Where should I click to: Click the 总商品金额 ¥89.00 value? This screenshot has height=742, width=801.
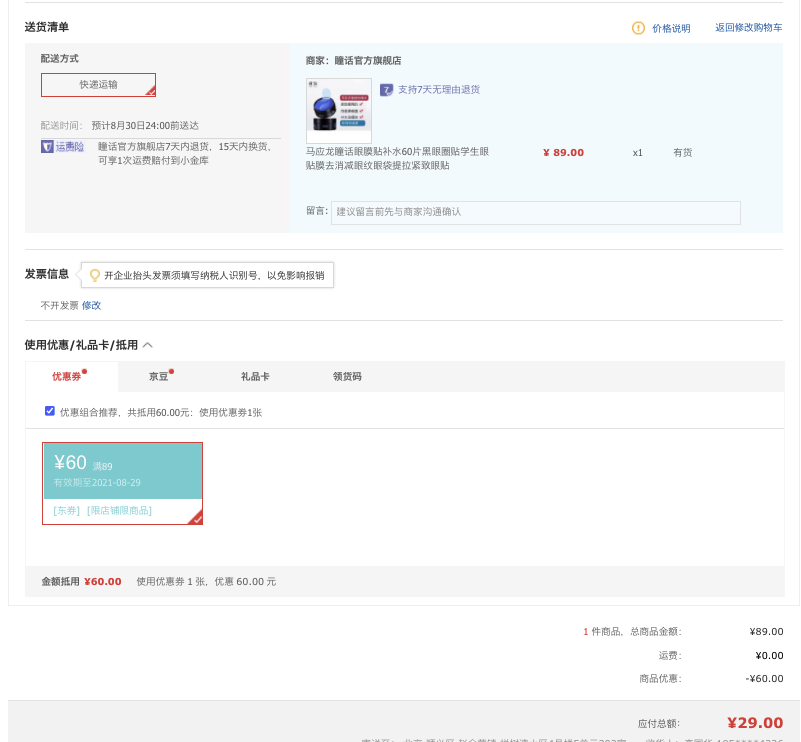point(766,632)
